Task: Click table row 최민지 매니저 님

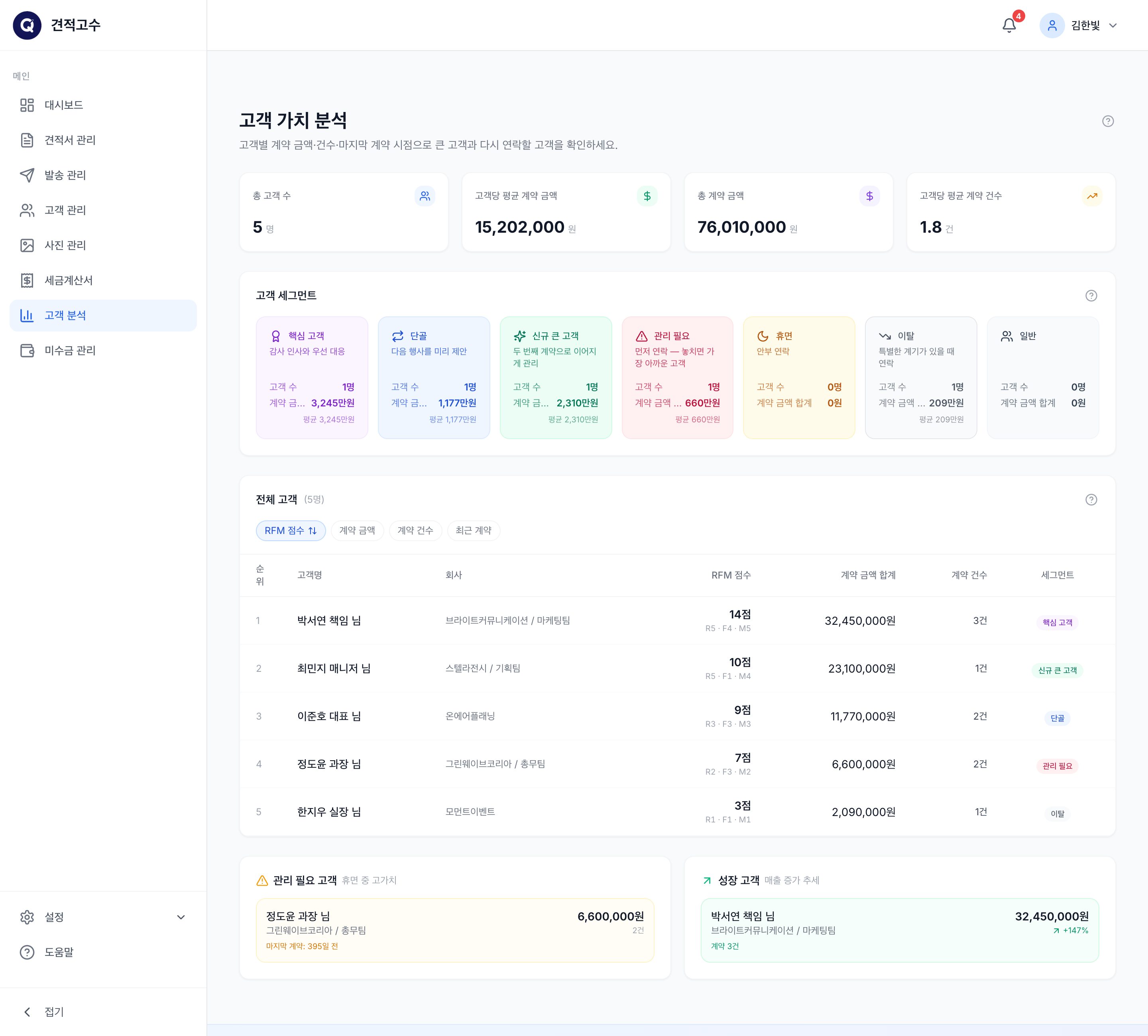Action: (677, 668)
